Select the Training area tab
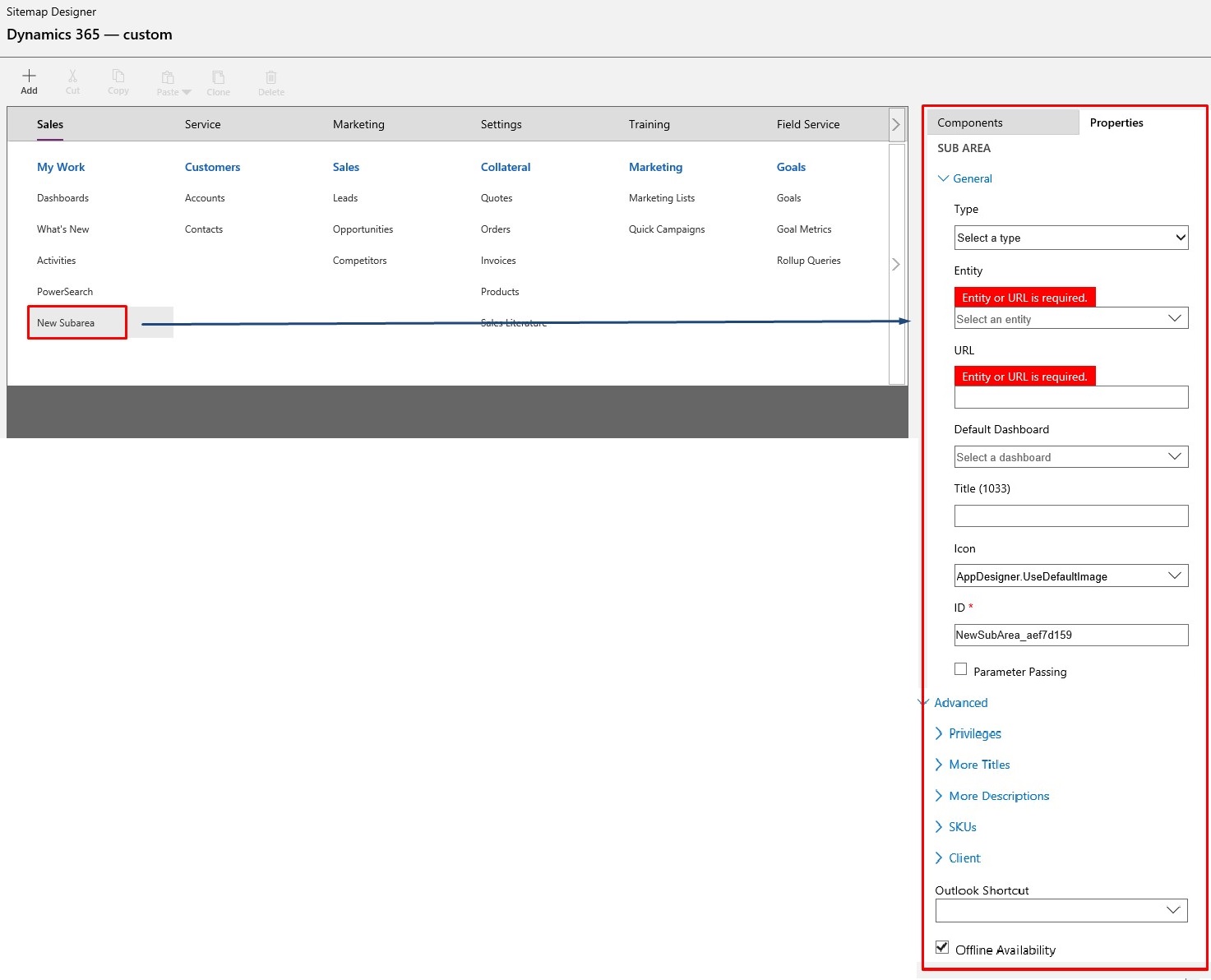1211x980 pixels. pyautogui.click(x=649, y=124)
